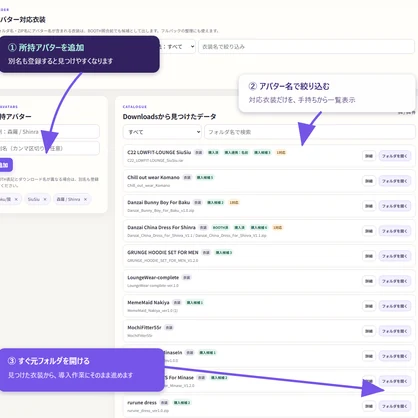Screen dimensions: 418x418
Task: Click the SiuSiu avatar chip label
Action: 34,199
